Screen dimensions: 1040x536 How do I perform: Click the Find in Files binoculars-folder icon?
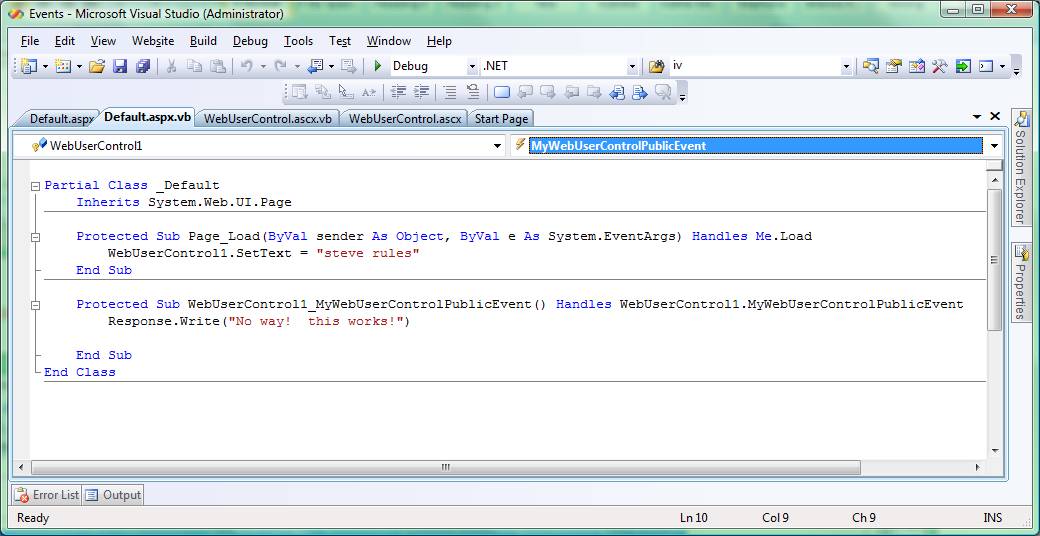[656, 66]
